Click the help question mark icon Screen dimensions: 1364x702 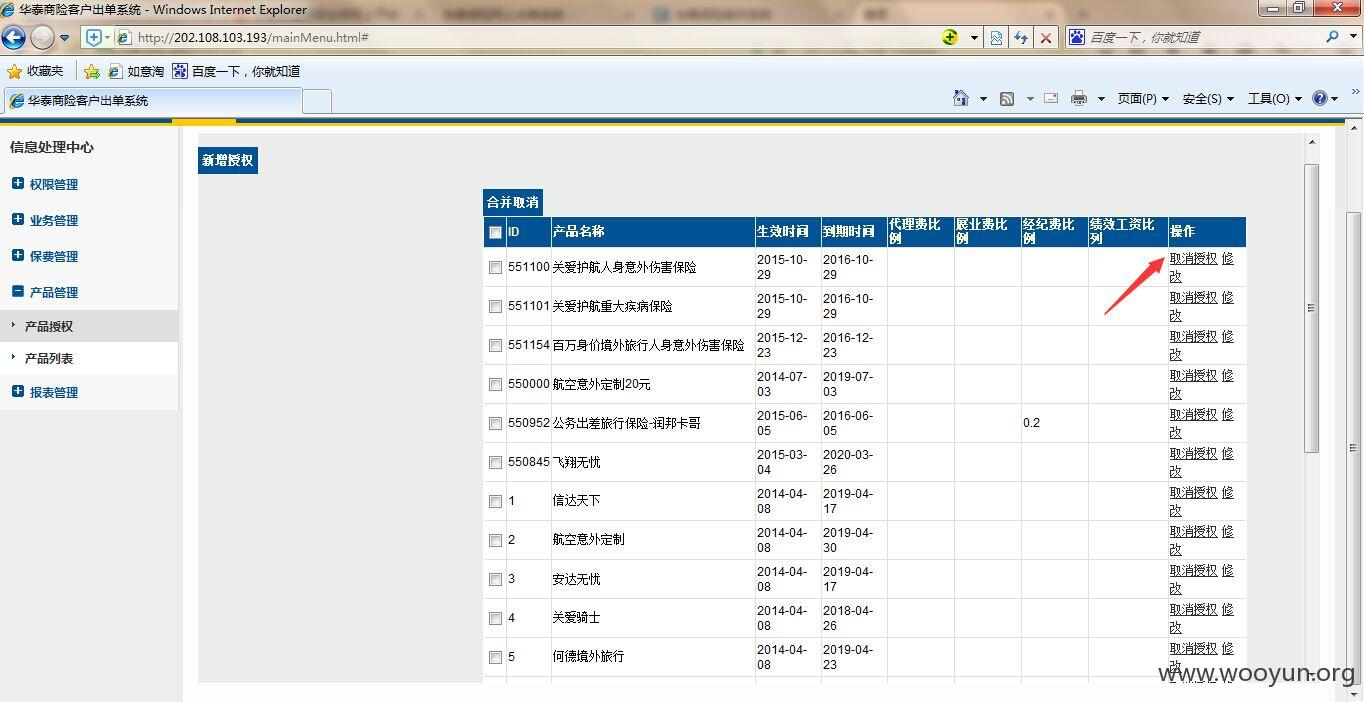click(x=1319, y=98)
